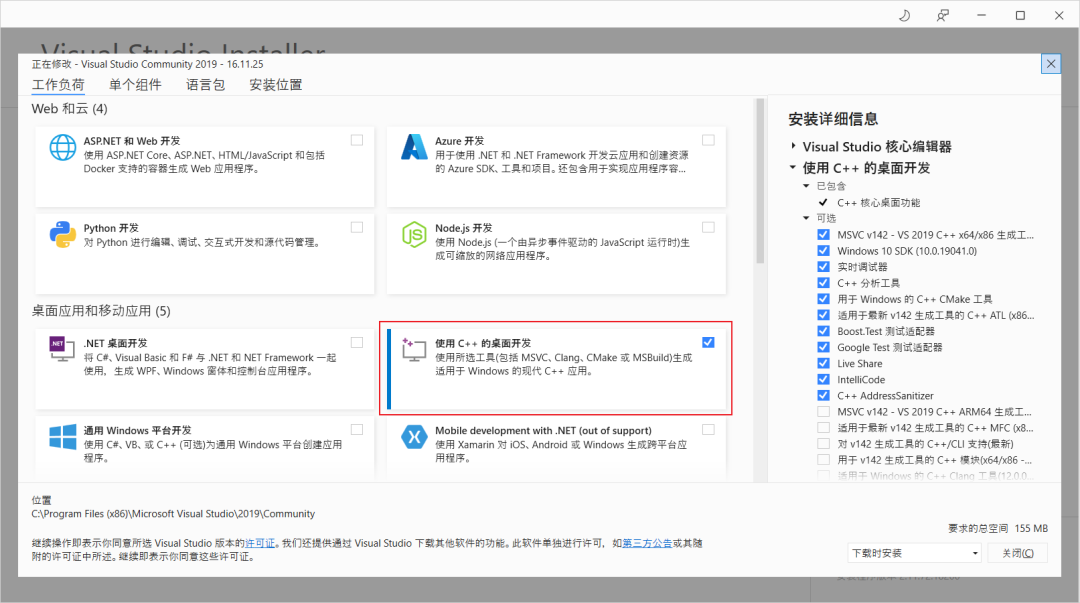The image size is (1080, 603).
Task: Switch to 语言包 tab
Action: [205, 85]
